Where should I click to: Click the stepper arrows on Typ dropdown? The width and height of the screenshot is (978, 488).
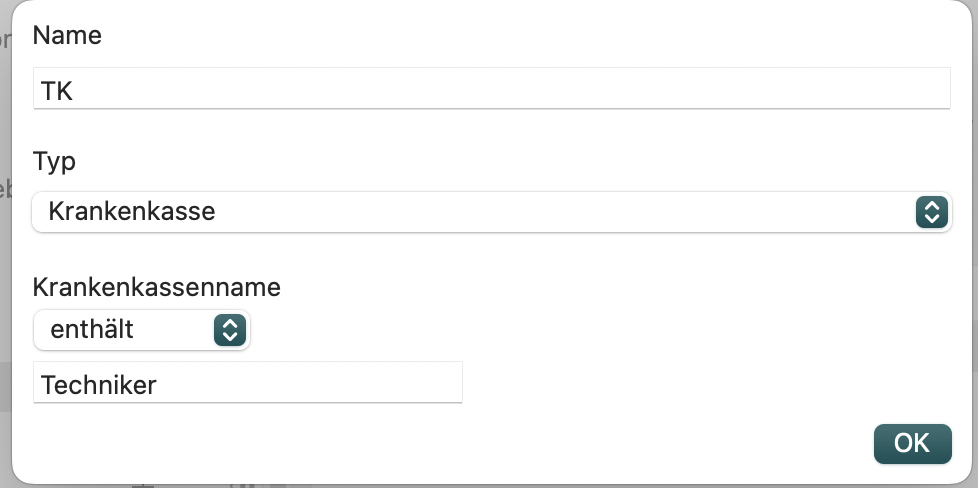tap(932, 212)
